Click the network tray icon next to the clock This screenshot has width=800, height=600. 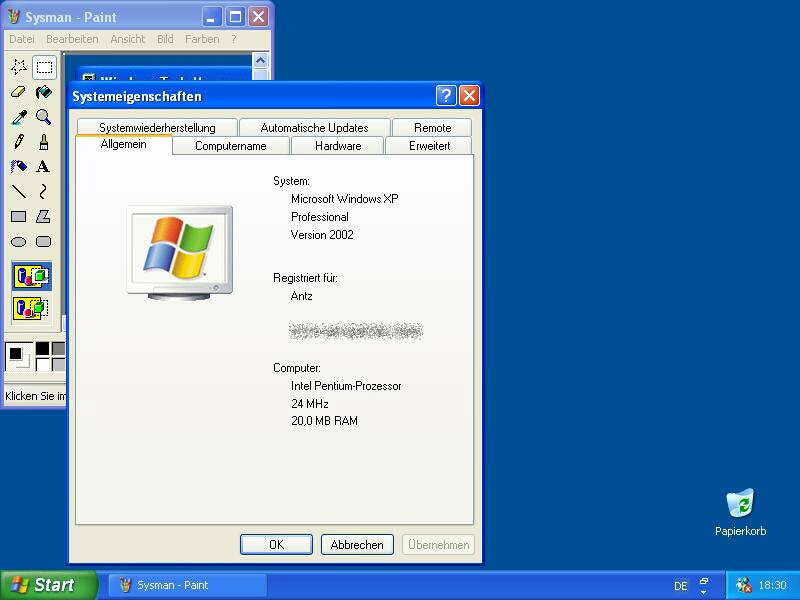[x=744, y=585]
